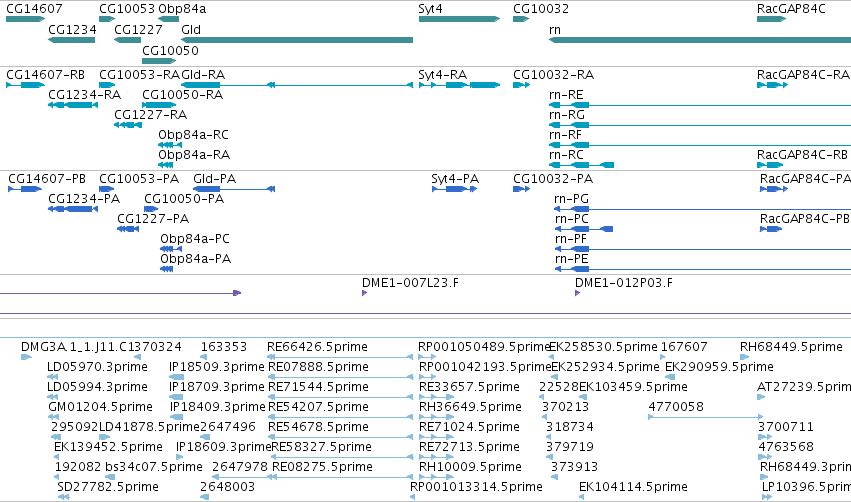Click the Obp84a gene label
Screen dimensions: 851x502
tap(182, 9)
